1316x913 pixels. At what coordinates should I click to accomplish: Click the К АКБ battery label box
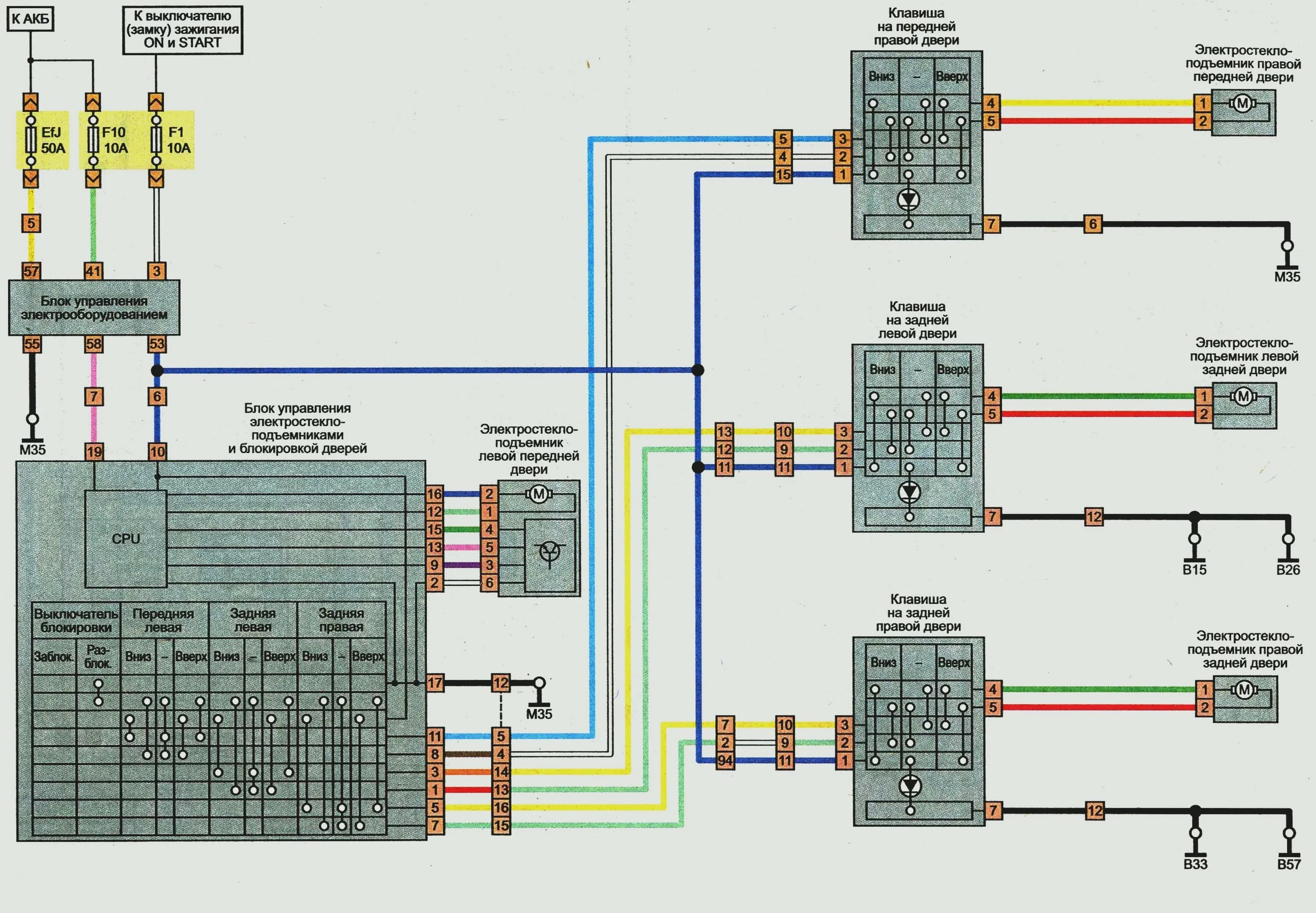[31, 19]
